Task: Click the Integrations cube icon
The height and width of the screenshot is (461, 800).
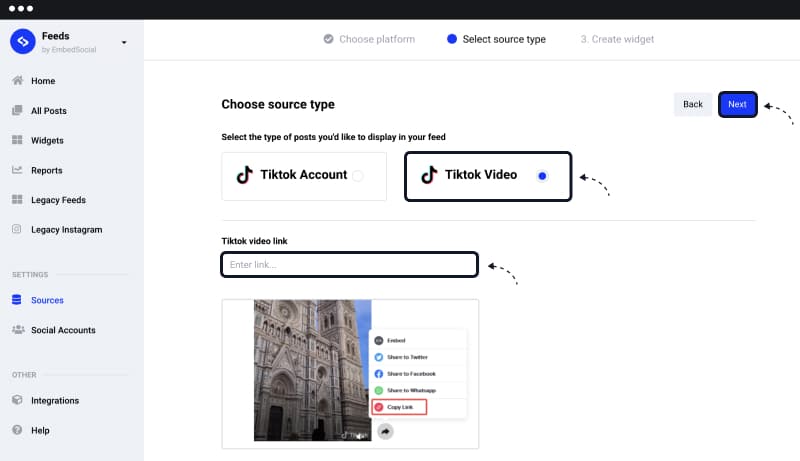Action: pyautogui.click(x=17, y=400)
